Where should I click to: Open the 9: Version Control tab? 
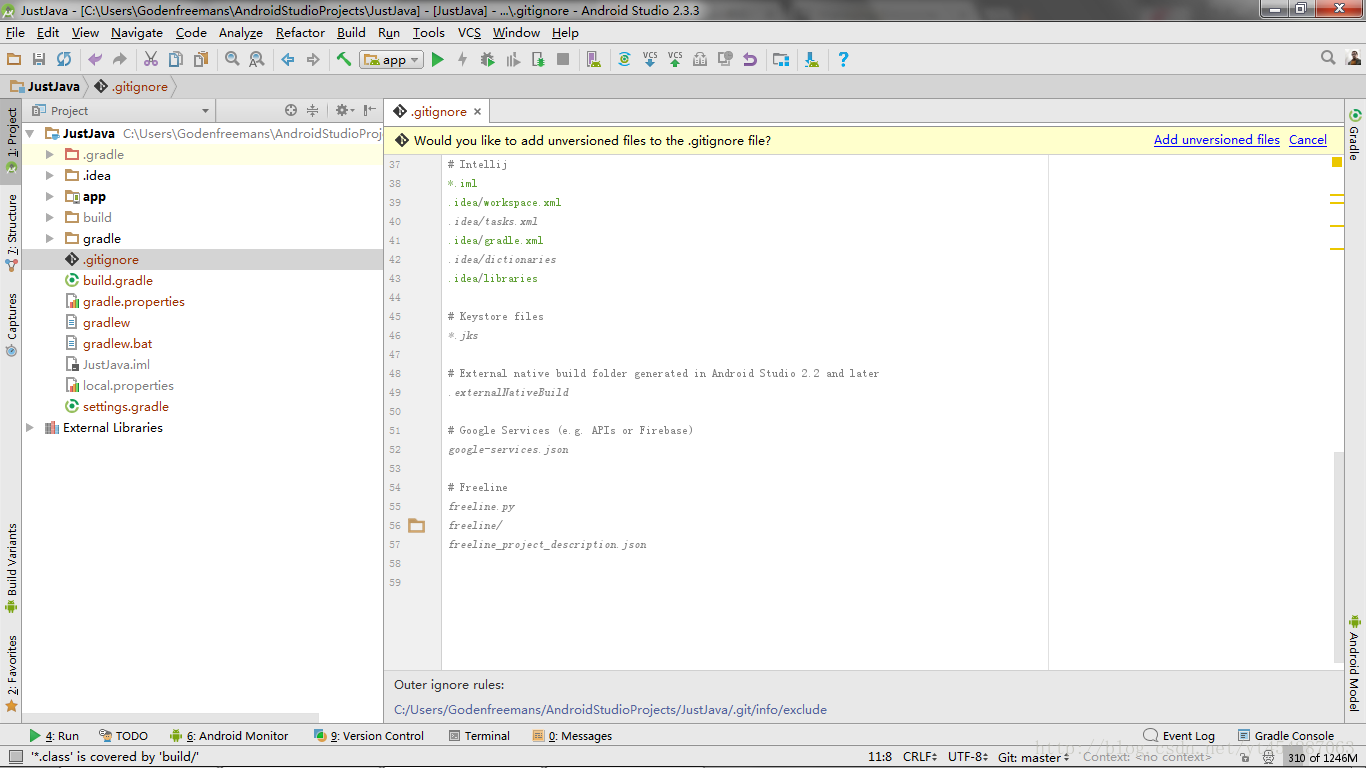click(369, 736)
